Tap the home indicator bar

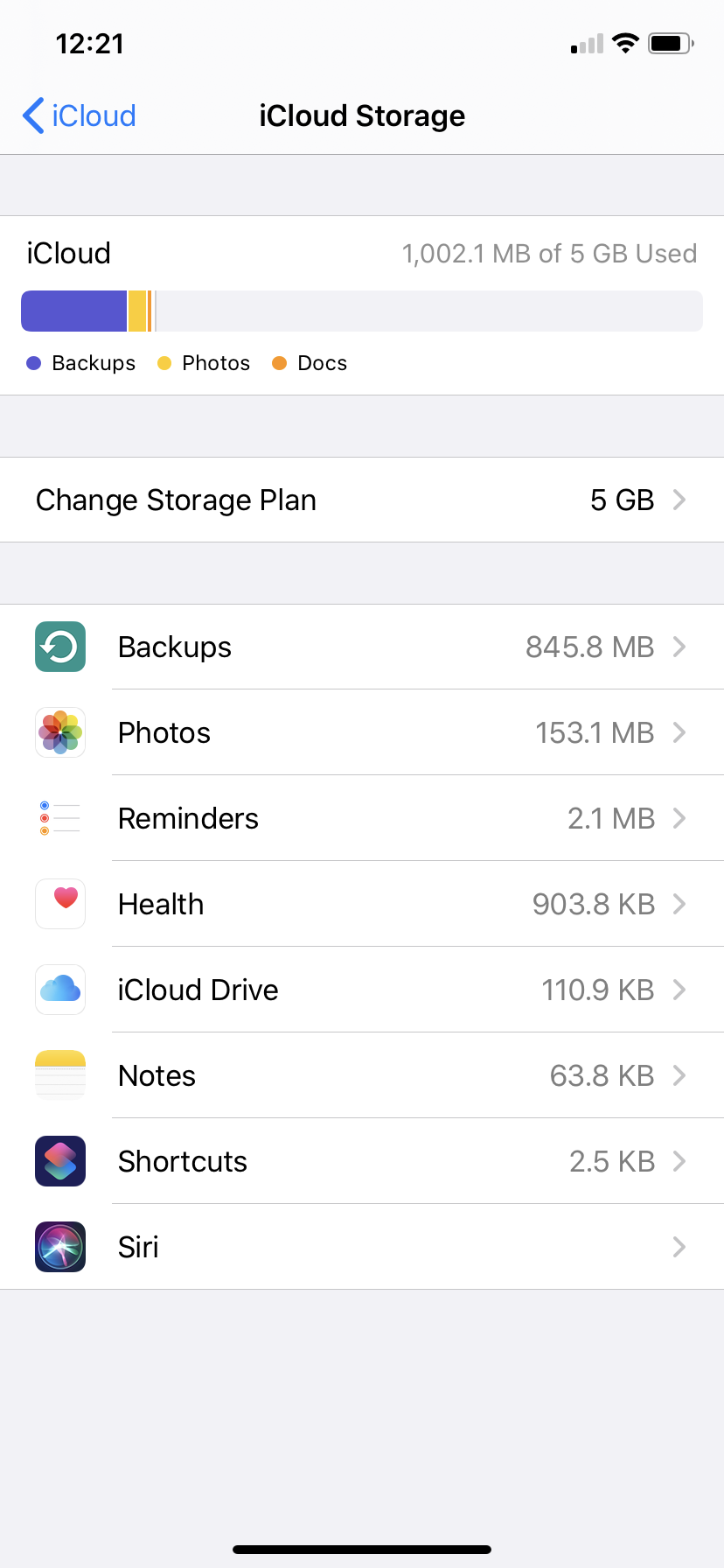[x=362, y=1550]
